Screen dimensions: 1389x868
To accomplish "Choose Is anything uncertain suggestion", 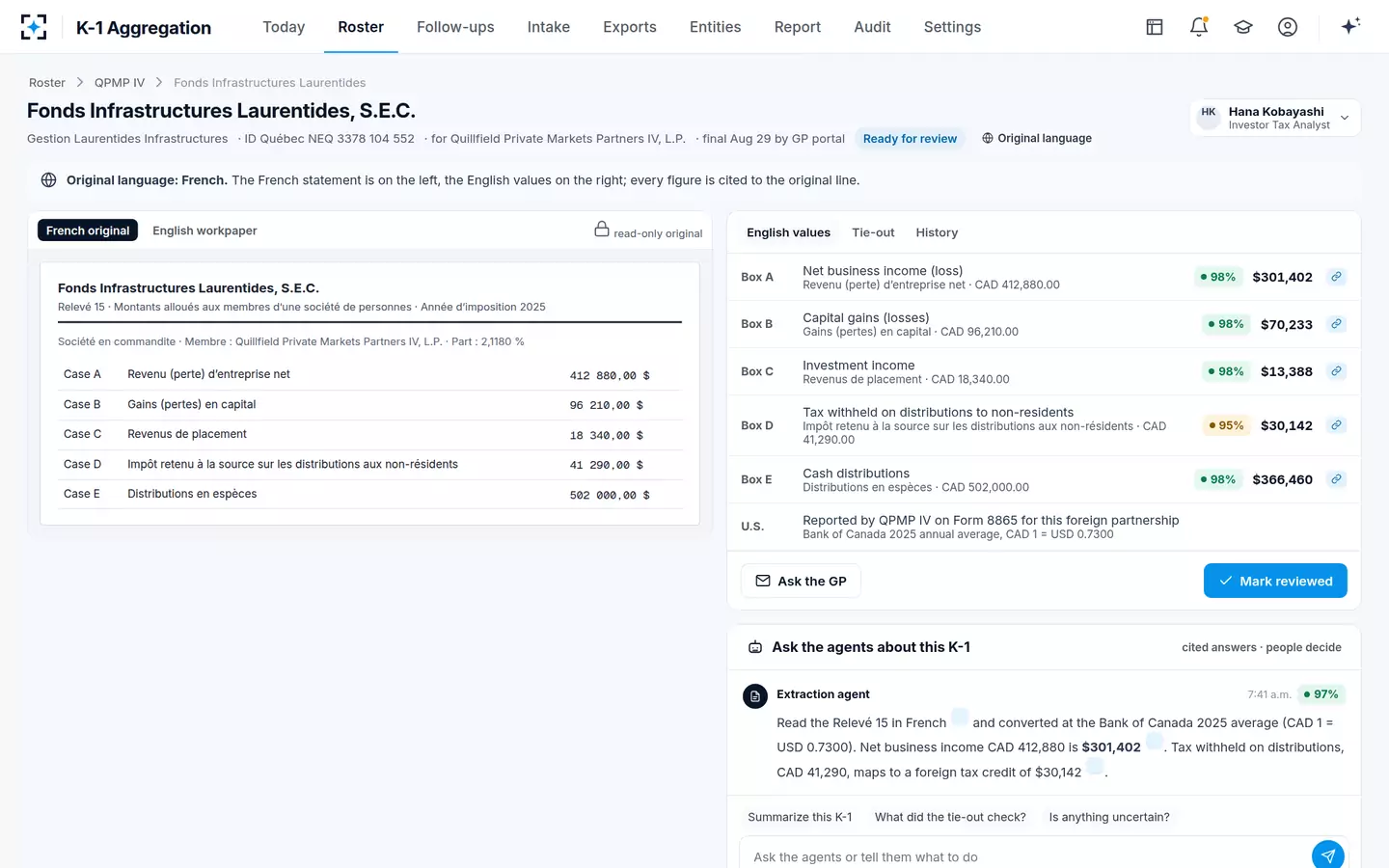I will [x=1109, y=817].
